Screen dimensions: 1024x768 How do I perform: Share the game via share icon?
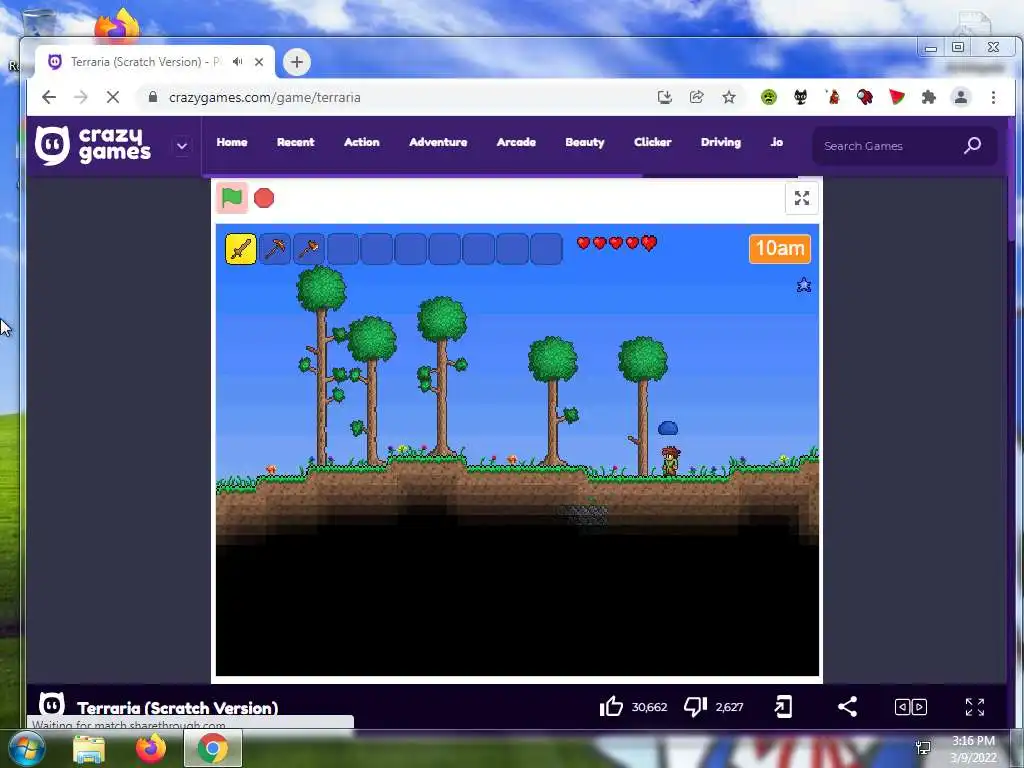click(x=847, y=707)
